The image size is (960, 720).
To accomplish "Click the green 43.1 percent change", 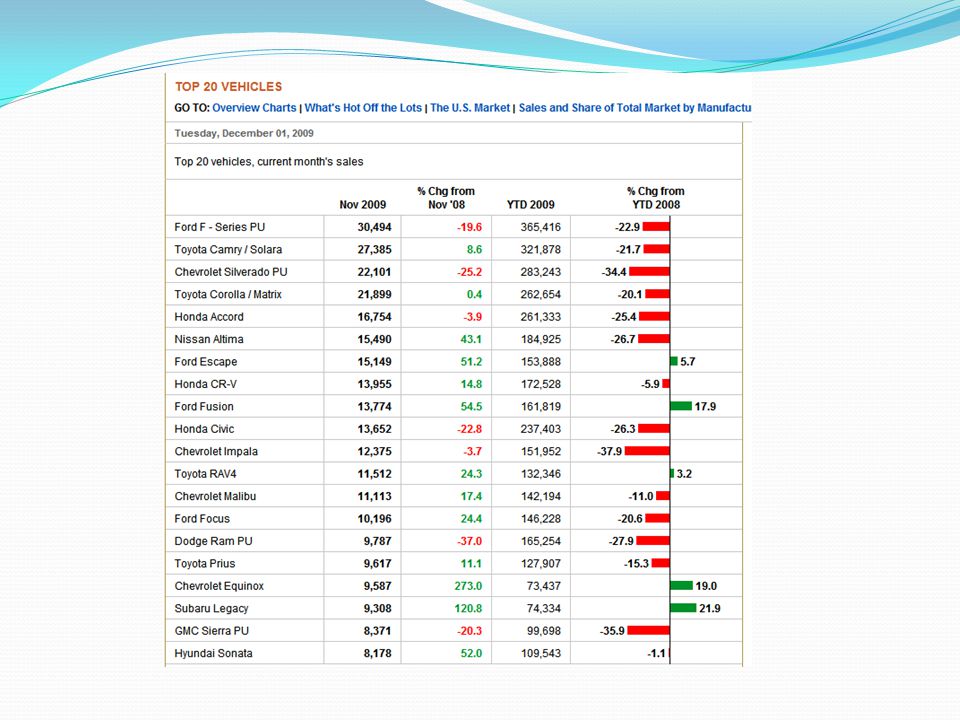I will tap(471, 339).
